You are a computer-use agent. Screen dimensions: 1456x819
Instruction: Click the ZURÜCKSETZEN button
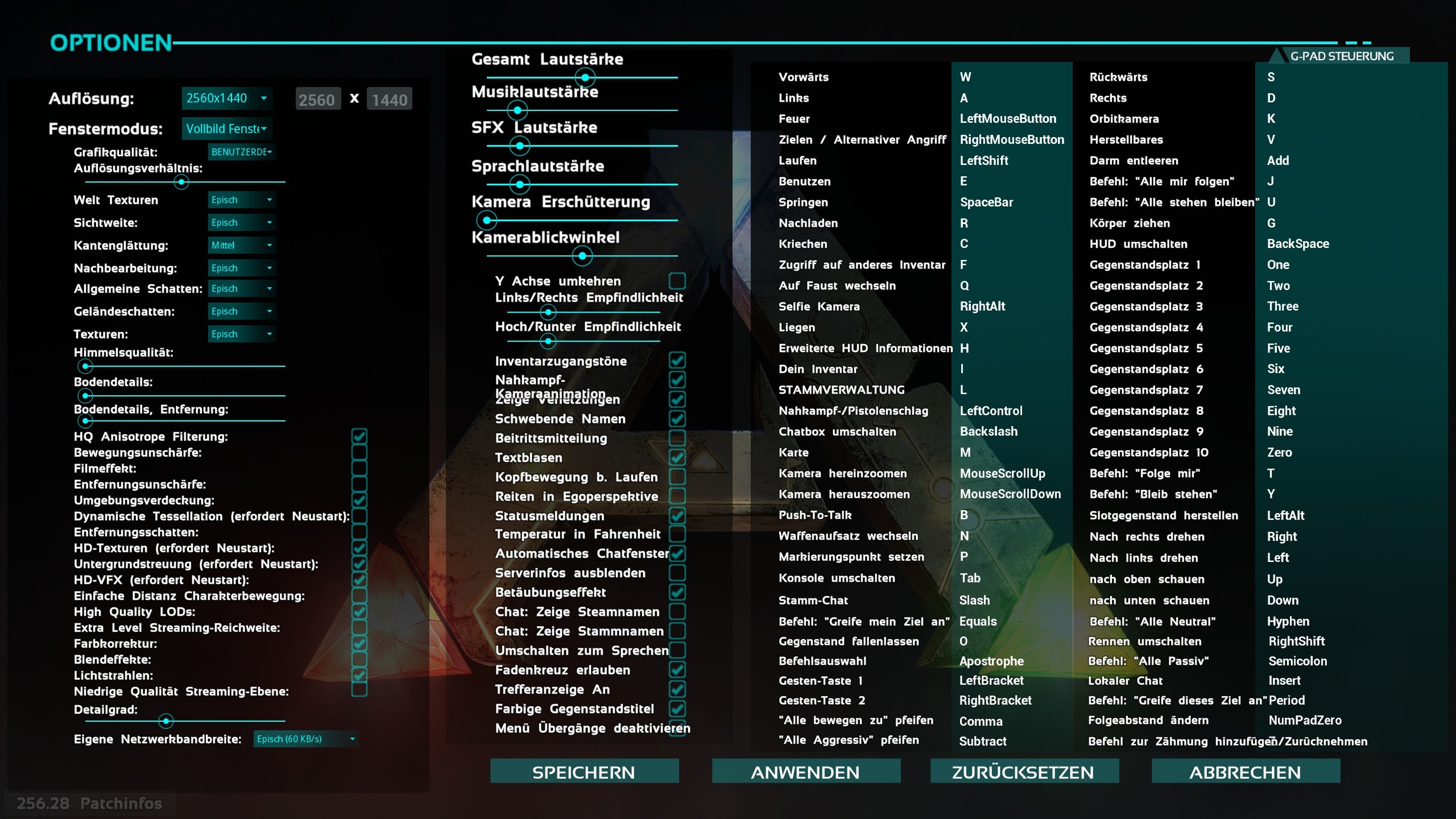pyautogui.click(x=1024, y=771)
